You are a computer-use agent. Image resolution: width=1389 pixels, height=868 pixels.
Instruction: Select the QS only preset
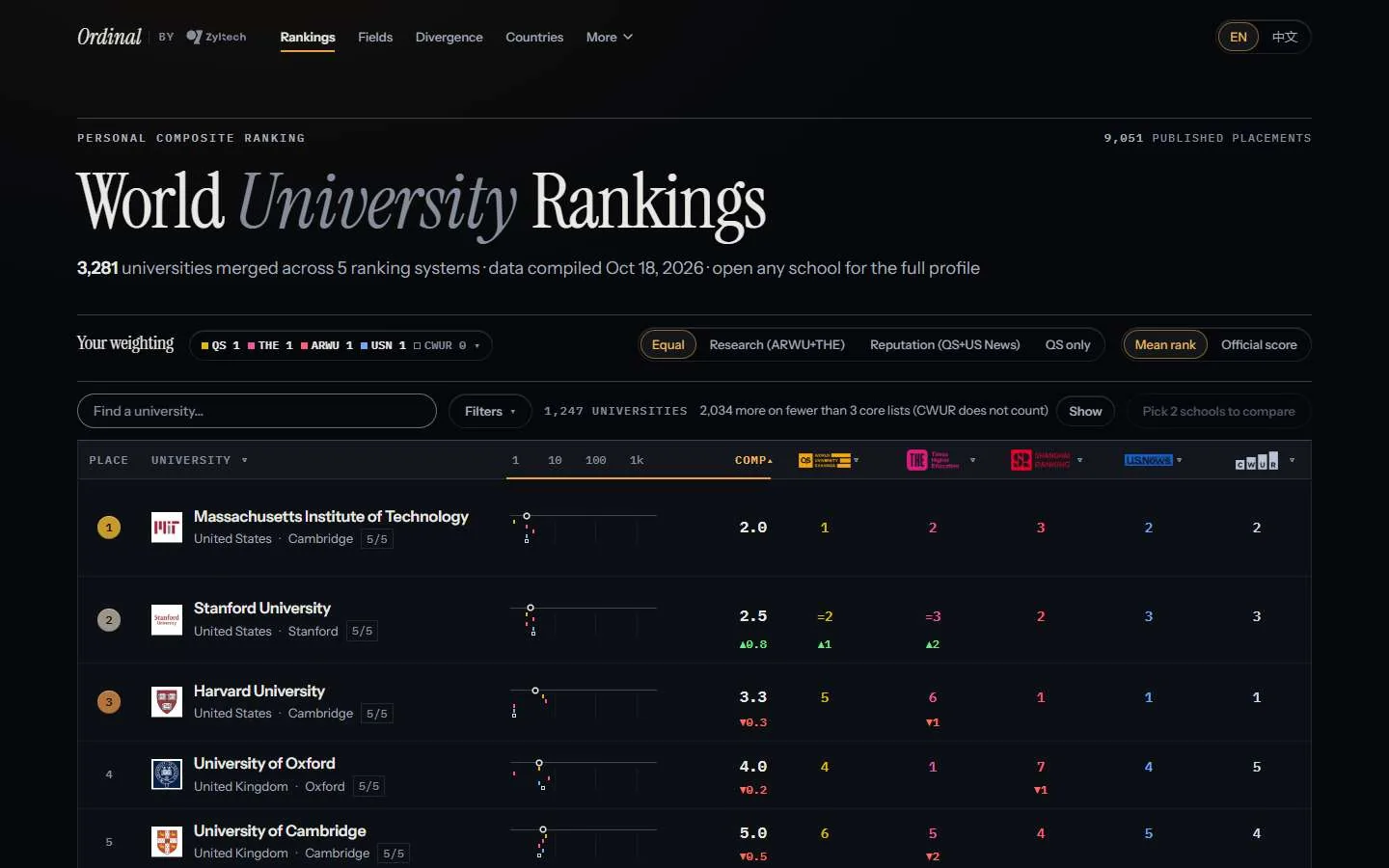click(x=1068, y=344)
